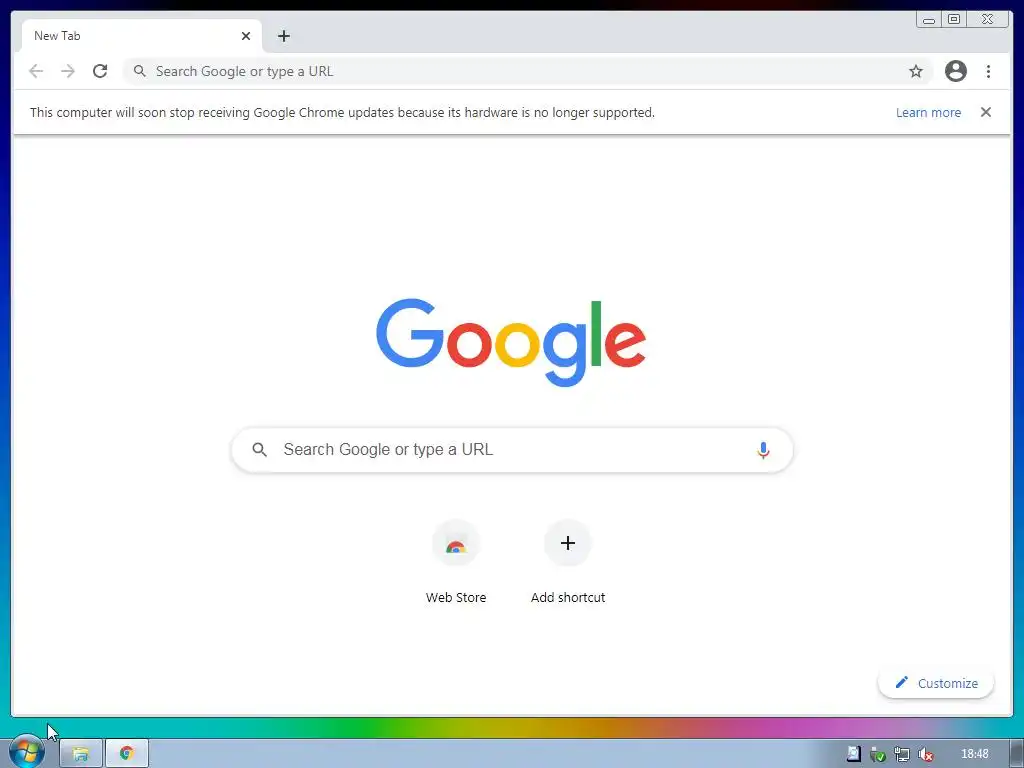Open Windows Explorer from the taskbar

click(x=81, y=754)
